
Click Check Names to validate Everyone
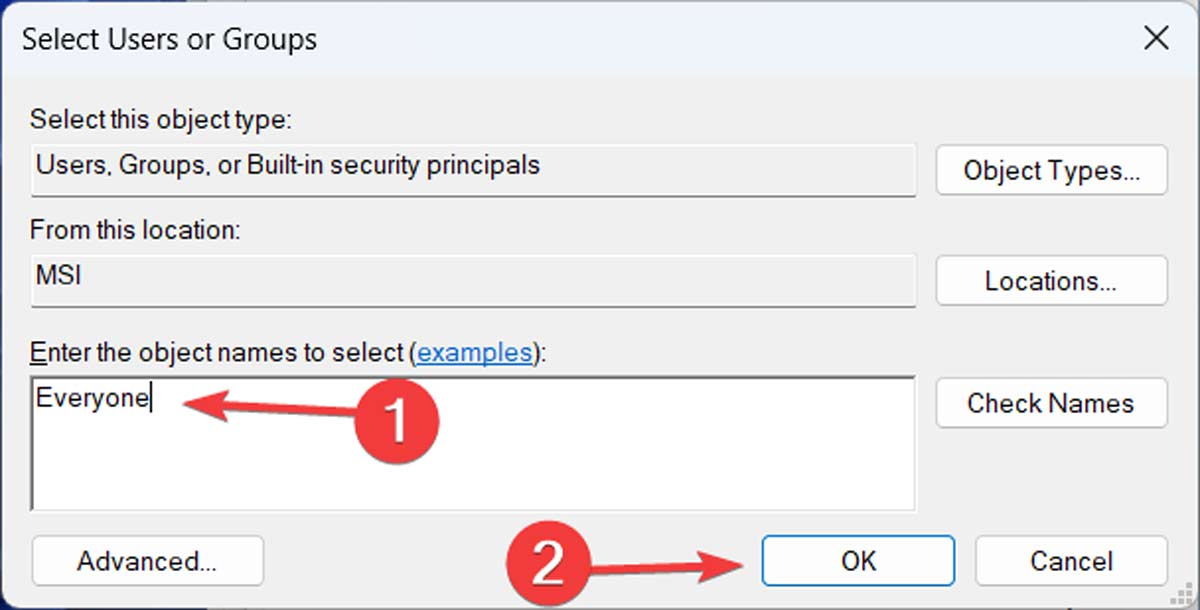click(x=1051, y=403)
